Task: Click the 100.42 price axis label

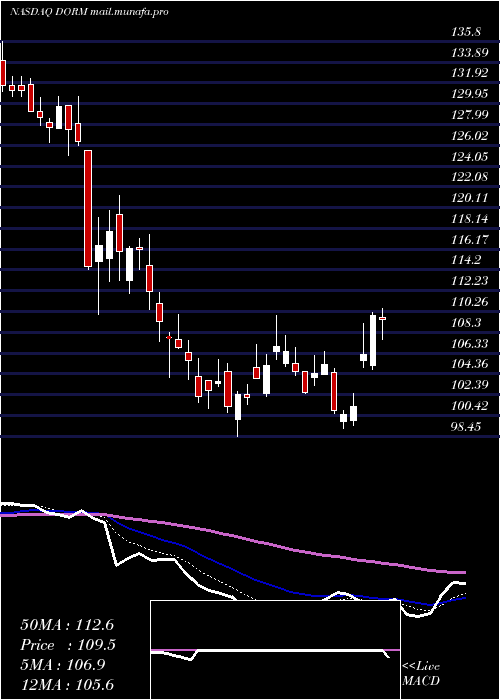Action: (469, 405)
